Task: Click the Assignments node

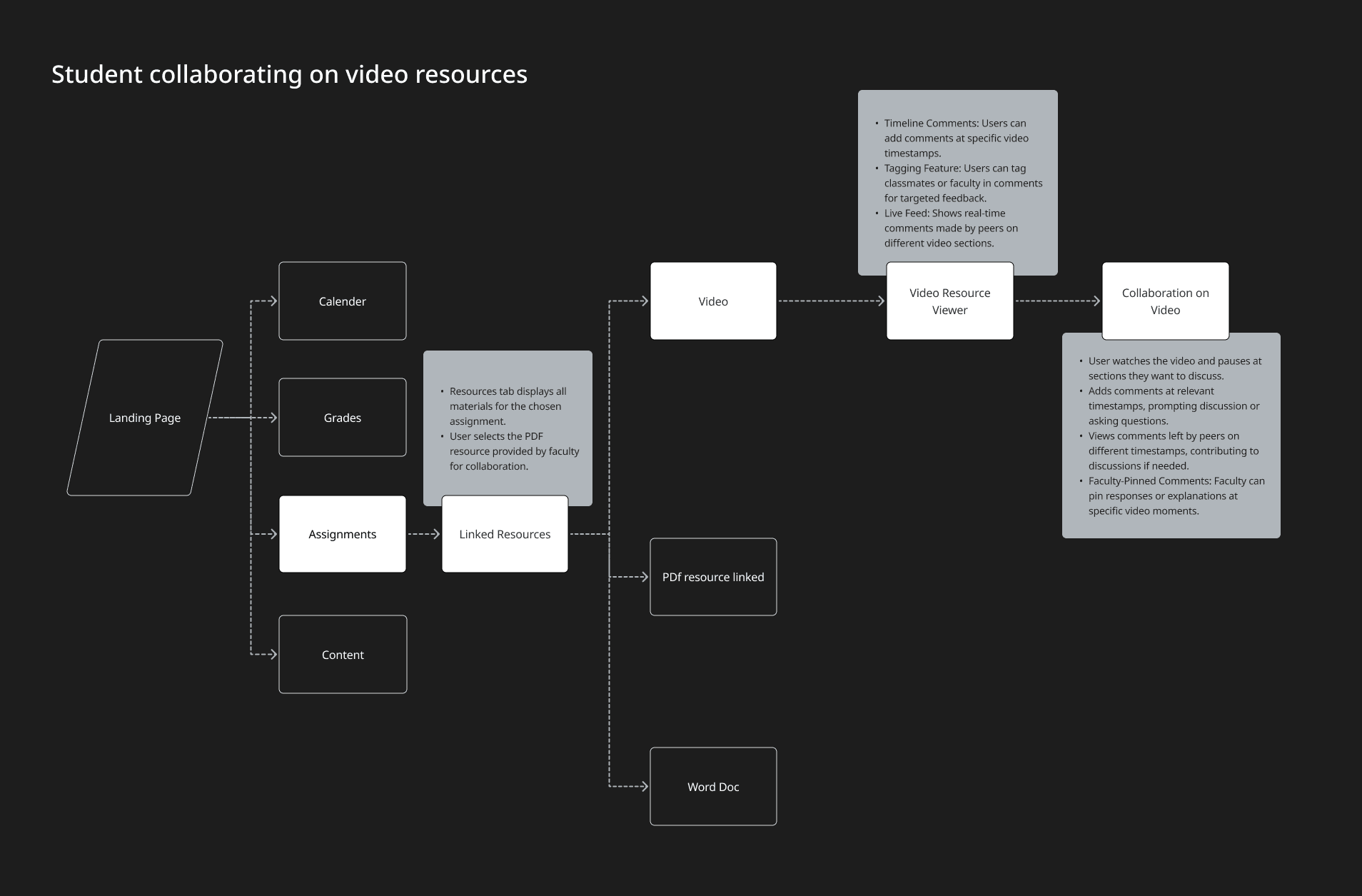Action: coord(343,534)
